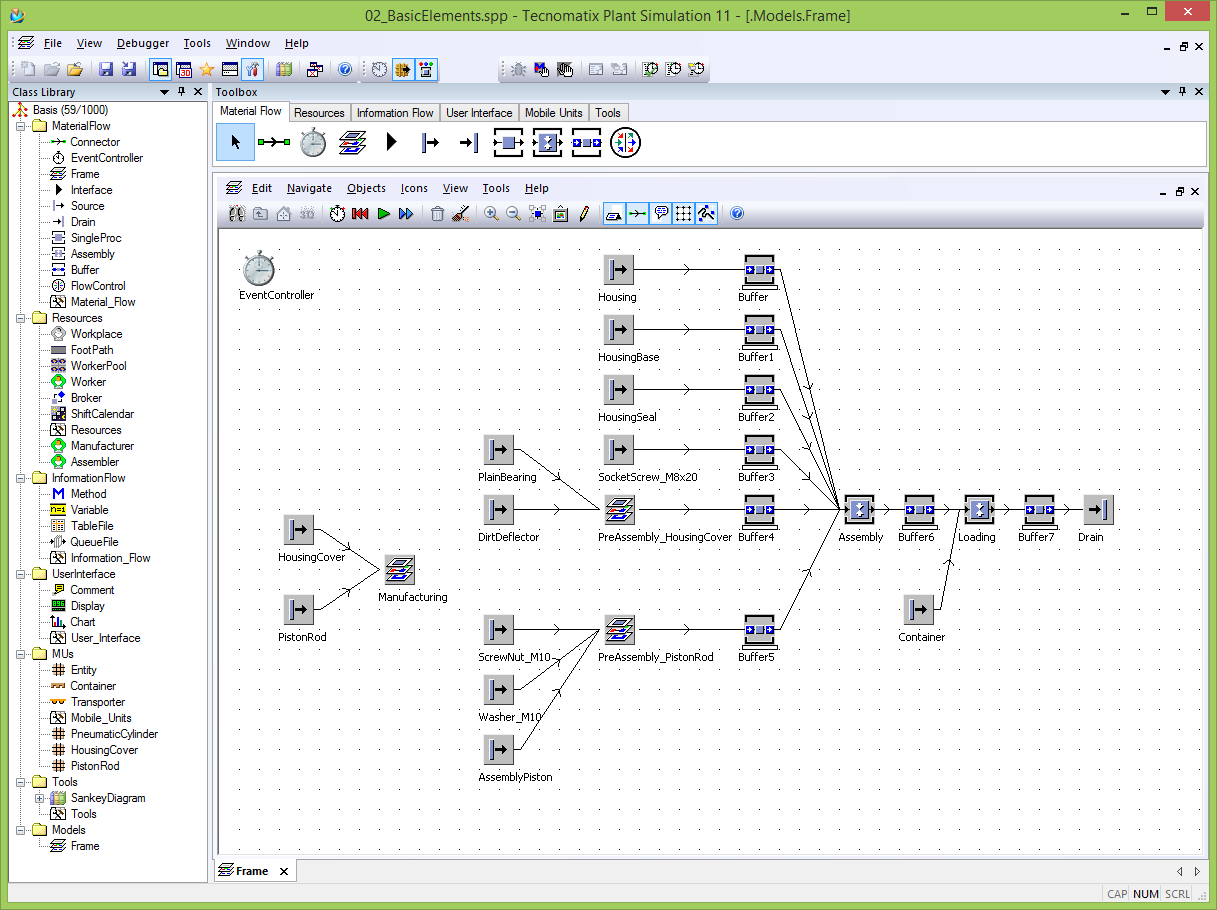This screenshot has width=1217, height=910.
Task: Select the Source icon in the Toolbox
Action: coord(430,143)
